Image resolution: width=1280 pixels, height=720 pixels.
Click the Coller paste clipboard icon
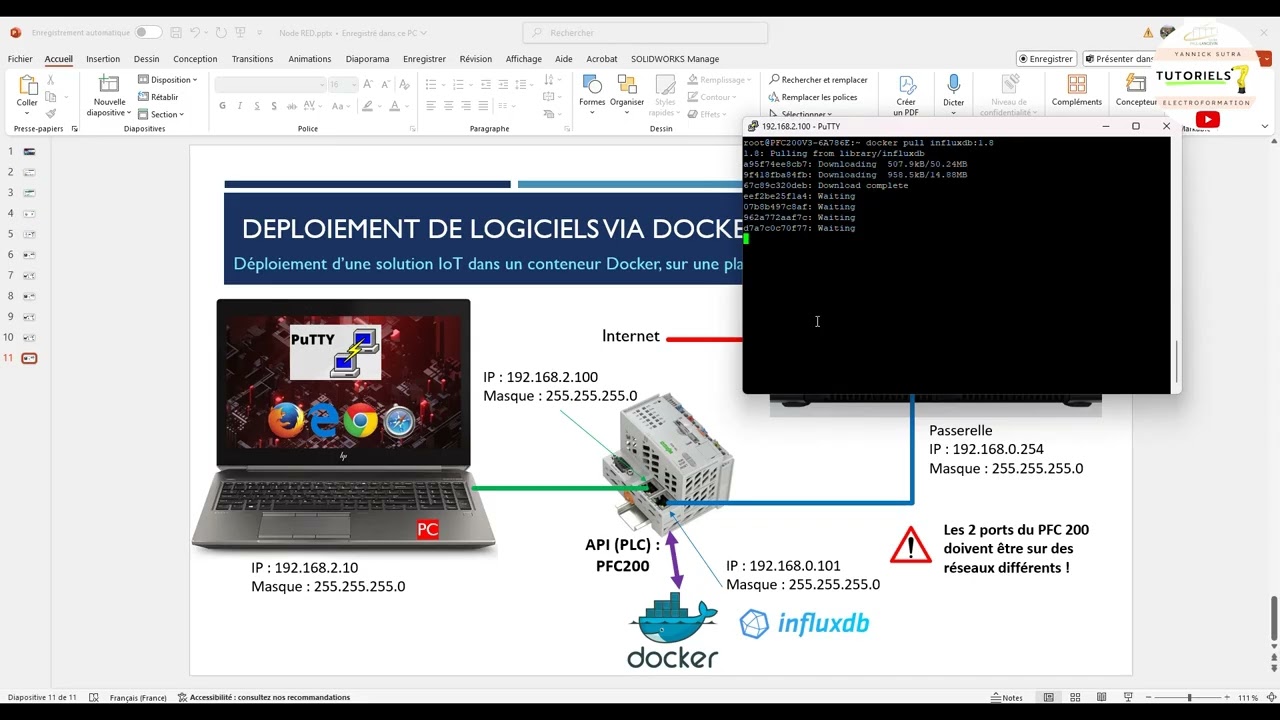[27, 86]
